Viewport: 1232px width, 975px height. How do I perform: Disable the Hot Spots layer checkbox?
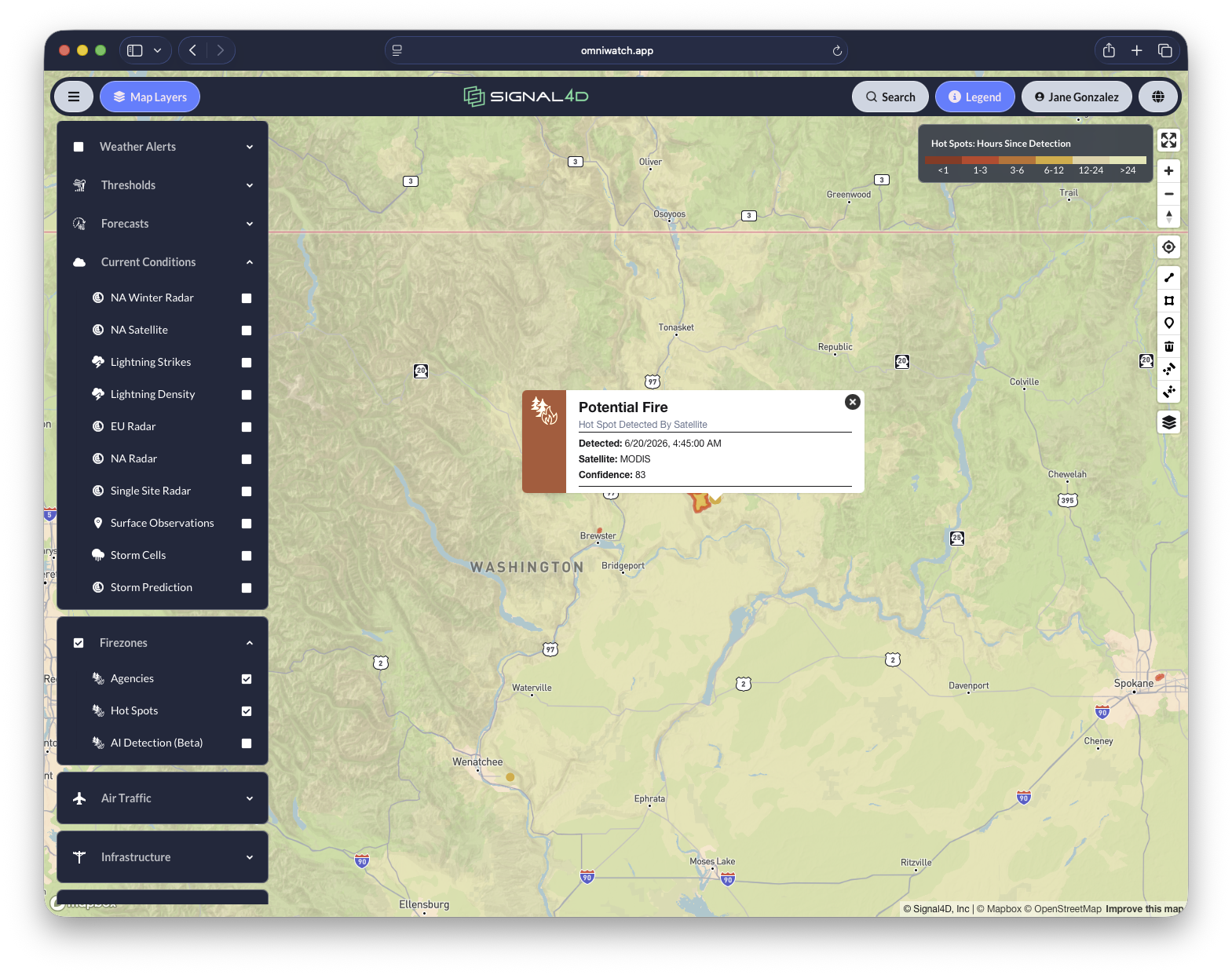[x=247, y=711]
